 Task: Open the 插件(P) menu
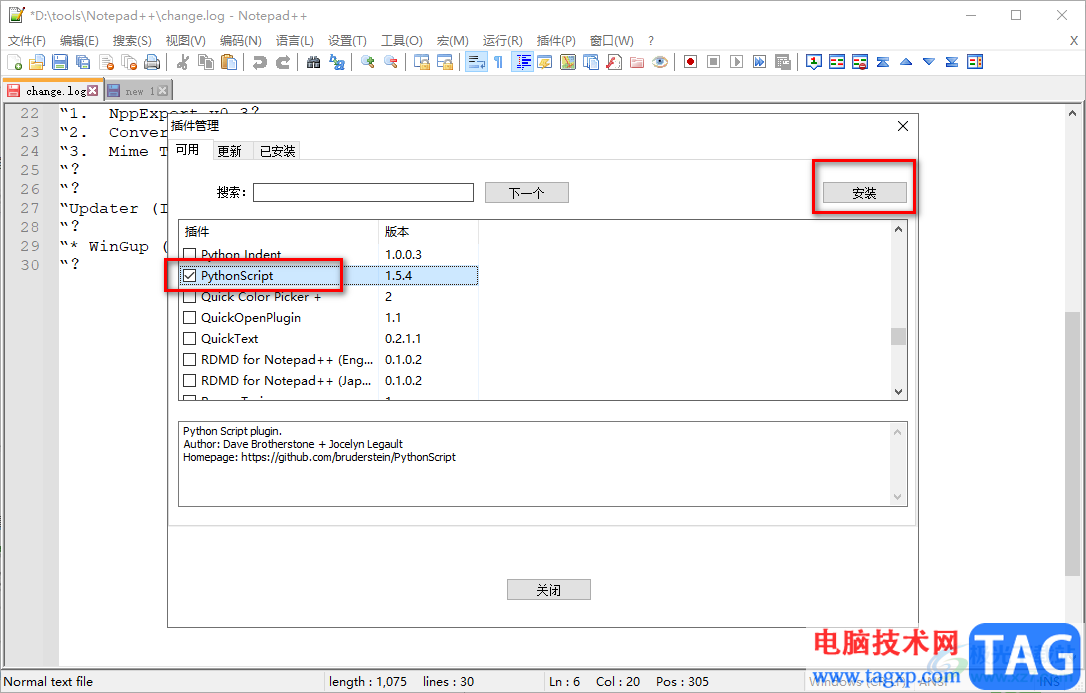[x=556, y=41]
